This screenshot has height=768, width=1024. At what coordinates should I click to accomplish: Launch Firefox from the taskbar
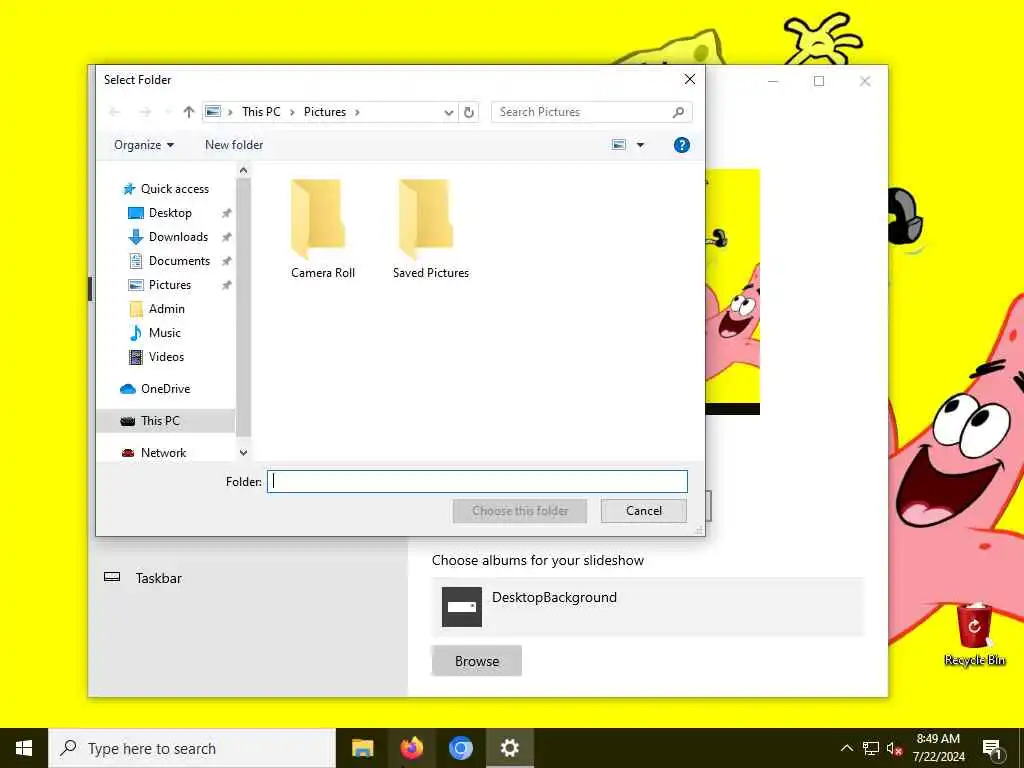[x=411, y=748]
